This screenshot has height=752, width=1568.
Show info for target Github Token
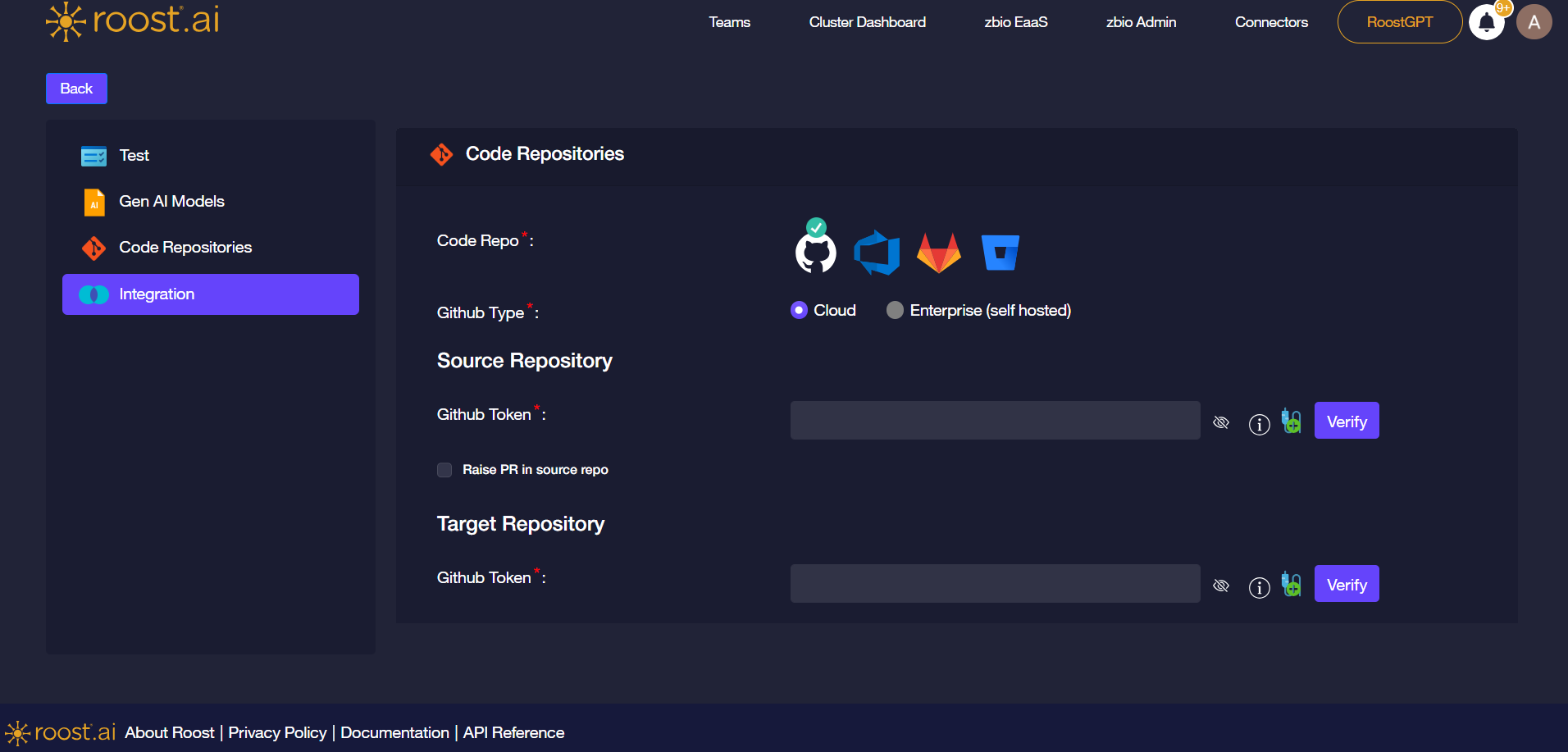point(1259,586)
